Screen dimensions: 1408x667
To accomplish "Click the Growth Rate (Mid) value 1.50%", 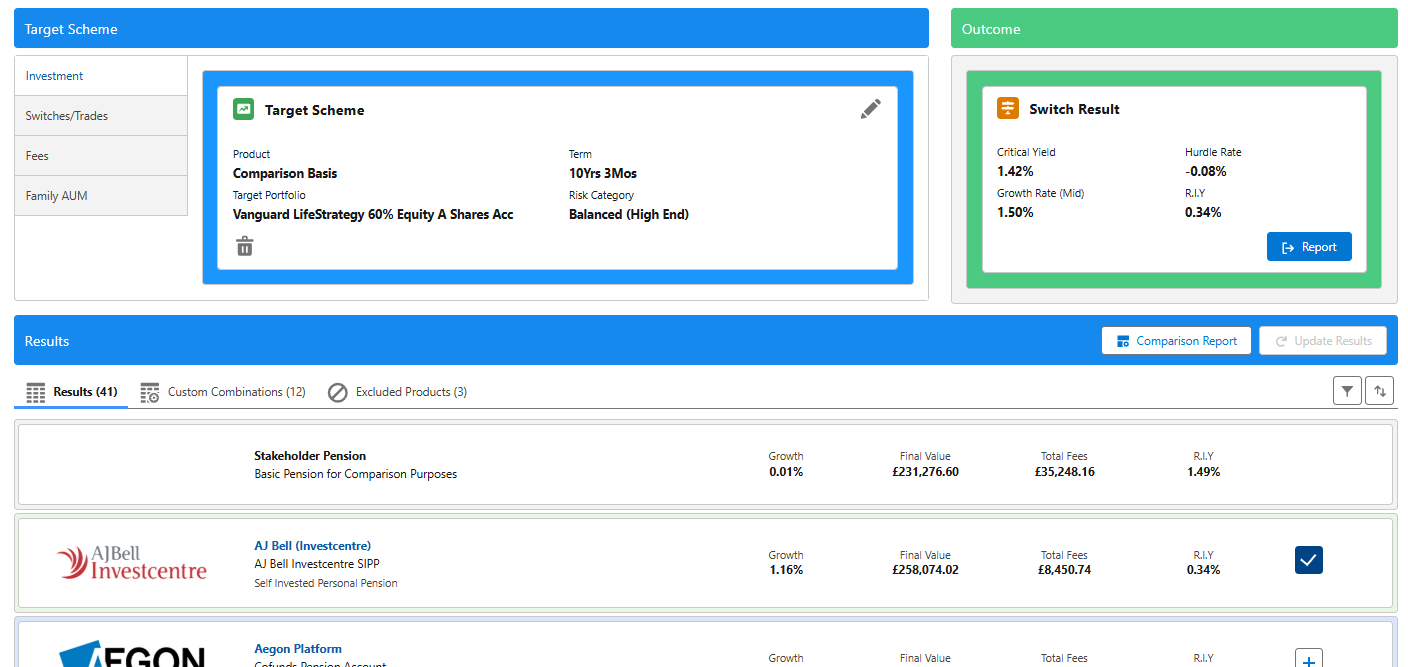I will [x=1015, y=212].
